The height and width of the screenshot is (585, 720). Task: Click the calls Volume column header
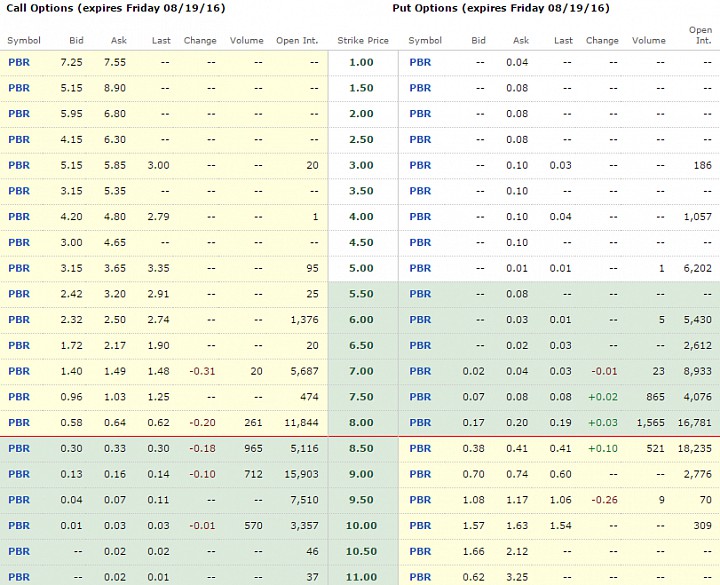pyautogui.click(x=247, y=40)
